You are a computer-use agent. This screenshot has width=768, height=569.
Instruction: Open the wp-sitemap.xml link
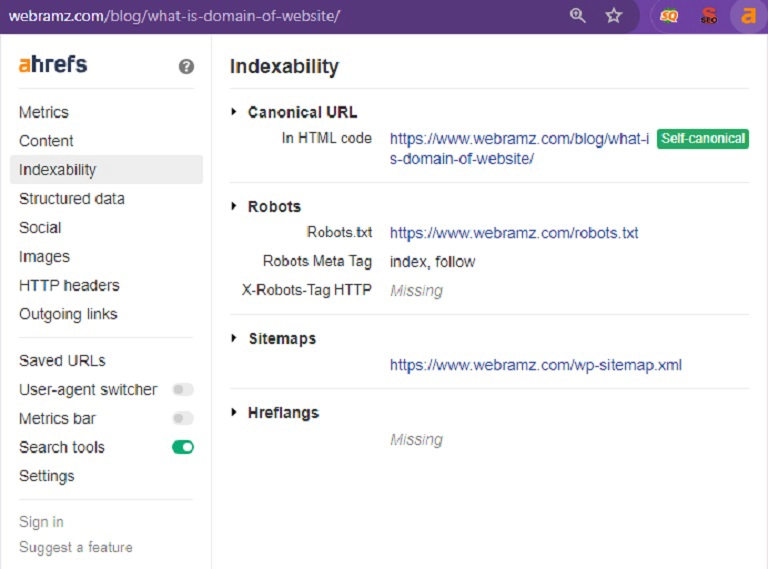[536, 365]
